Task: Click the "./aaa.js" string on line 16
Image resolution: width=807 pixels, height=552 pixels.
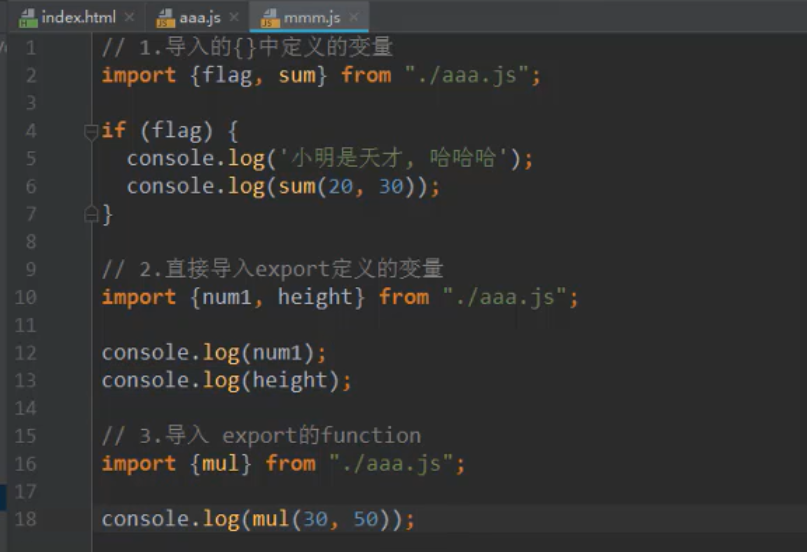Action: coord(391,464)
